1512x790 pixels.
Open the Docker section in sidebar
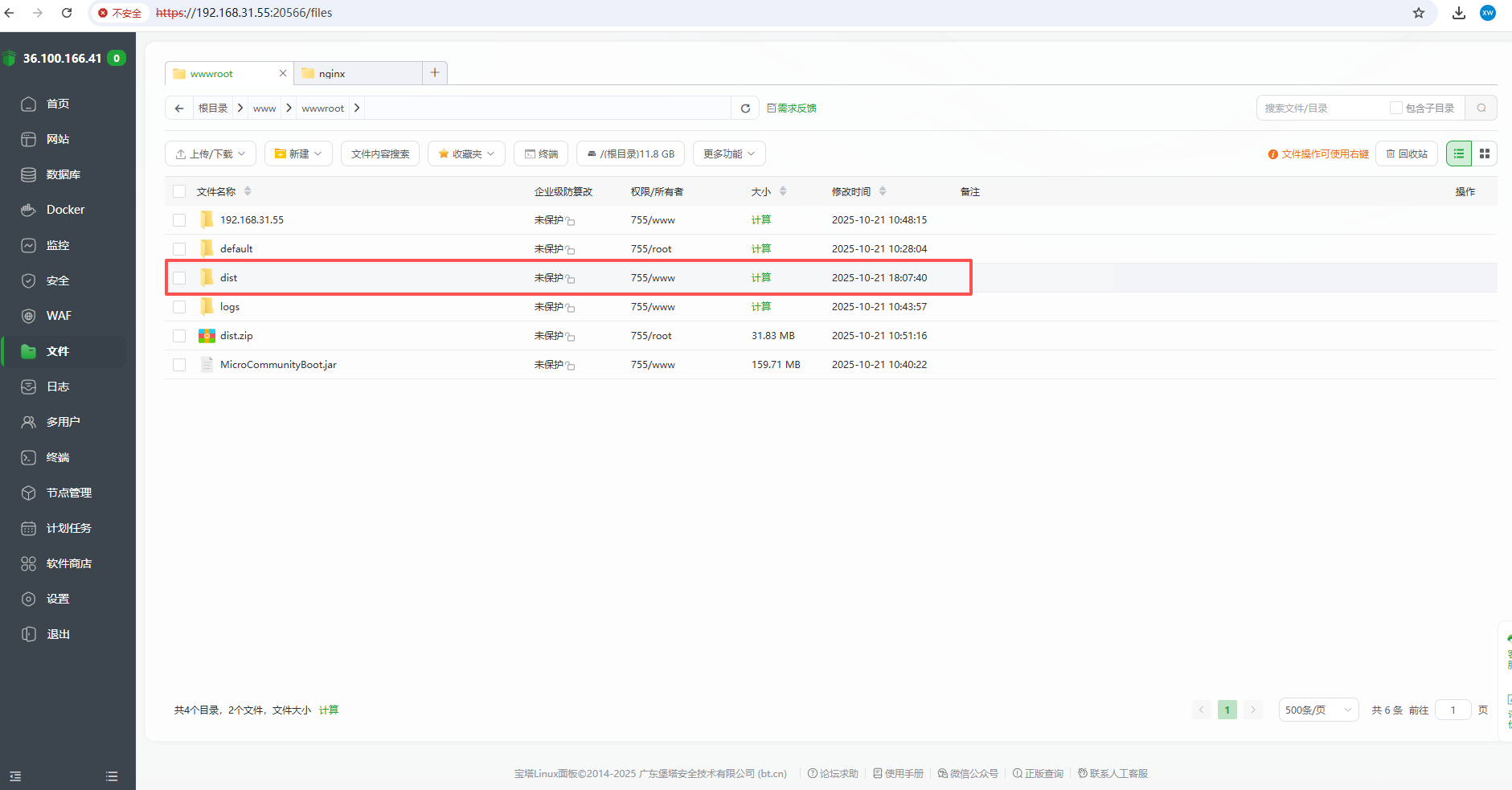click(x=64, y=209)
